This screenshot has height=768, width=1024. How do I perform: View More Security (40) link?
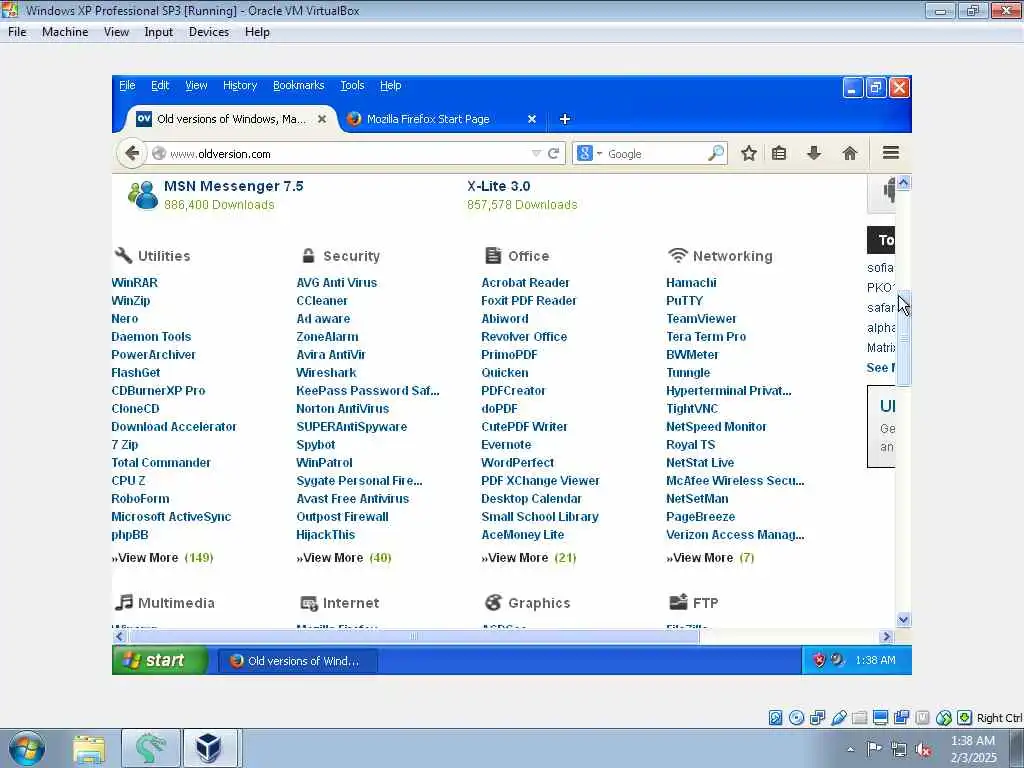344,558
